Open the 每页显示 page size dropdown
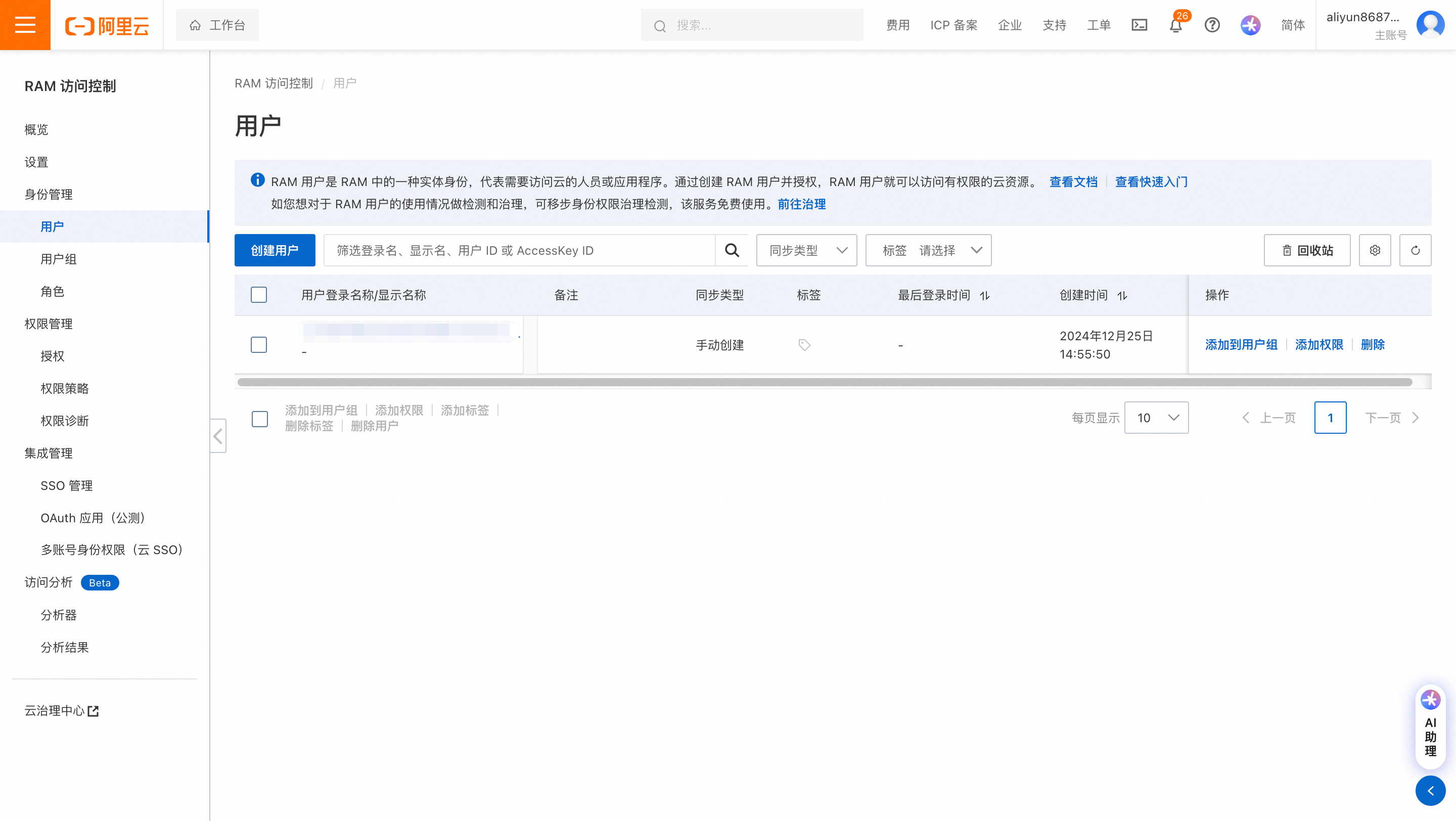The height and width of the screenshot is (821, 1456). pyautogui.click(x=1156, y=418)
